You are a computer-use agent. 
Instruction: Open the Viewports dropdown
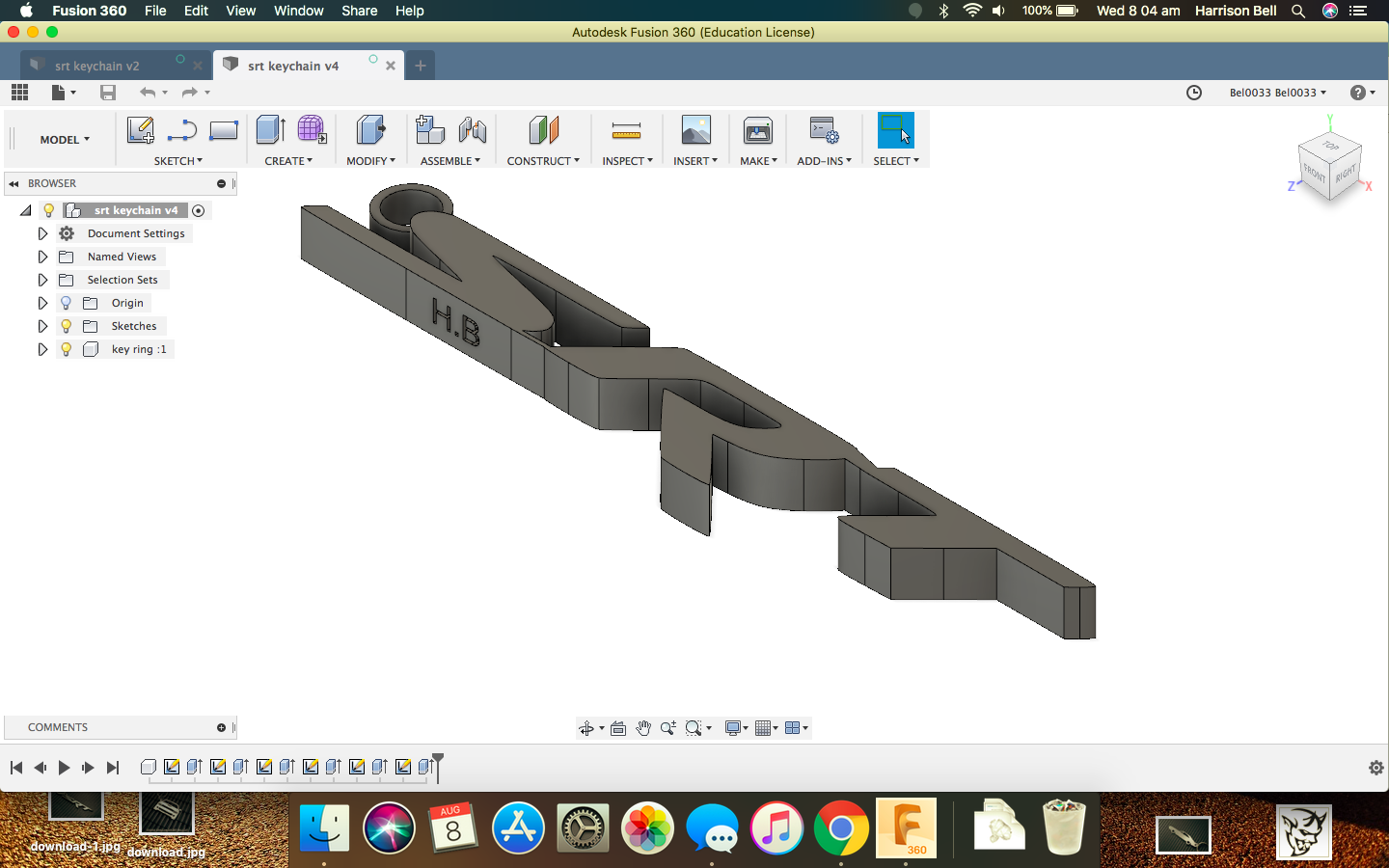click(797, 728)
